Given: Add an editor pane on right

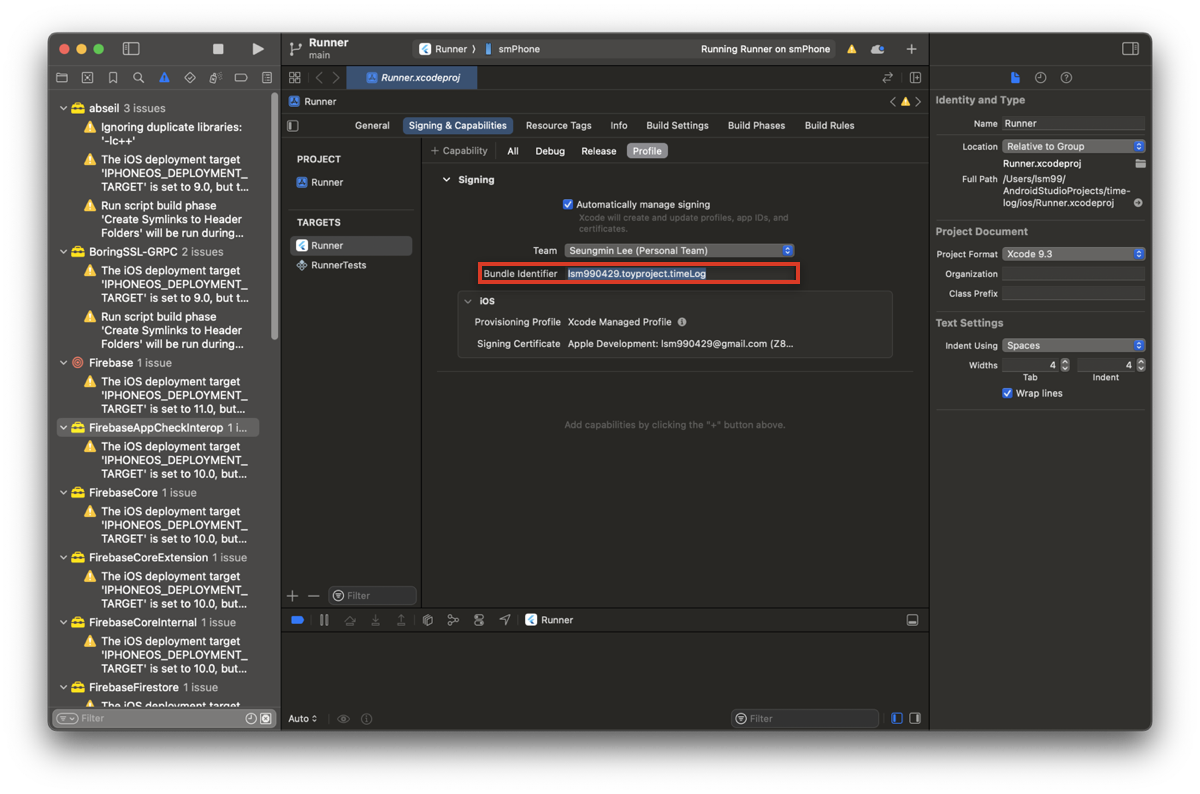Looking at the screenshot, I should 915,78.
